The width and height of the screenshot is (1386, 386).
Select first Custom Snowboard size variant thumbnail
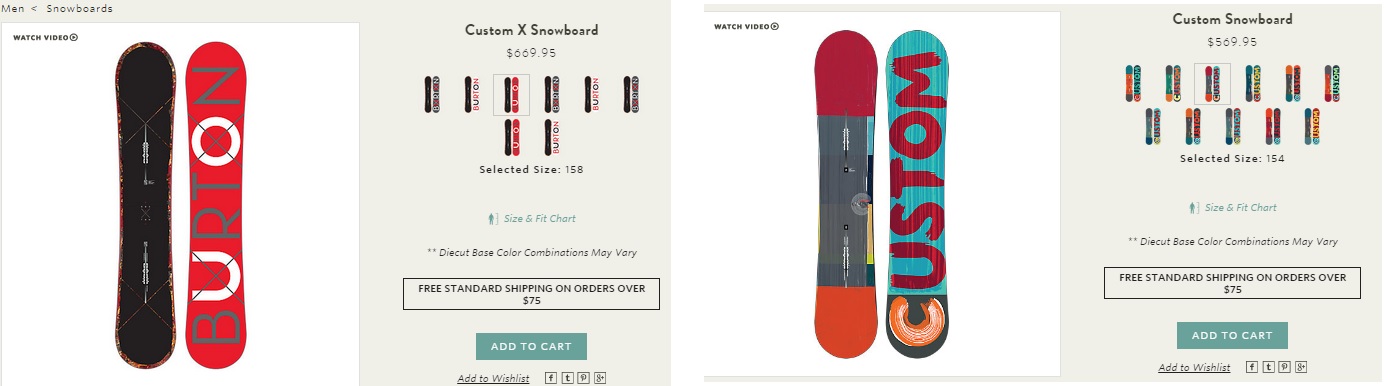[1132, 84]
